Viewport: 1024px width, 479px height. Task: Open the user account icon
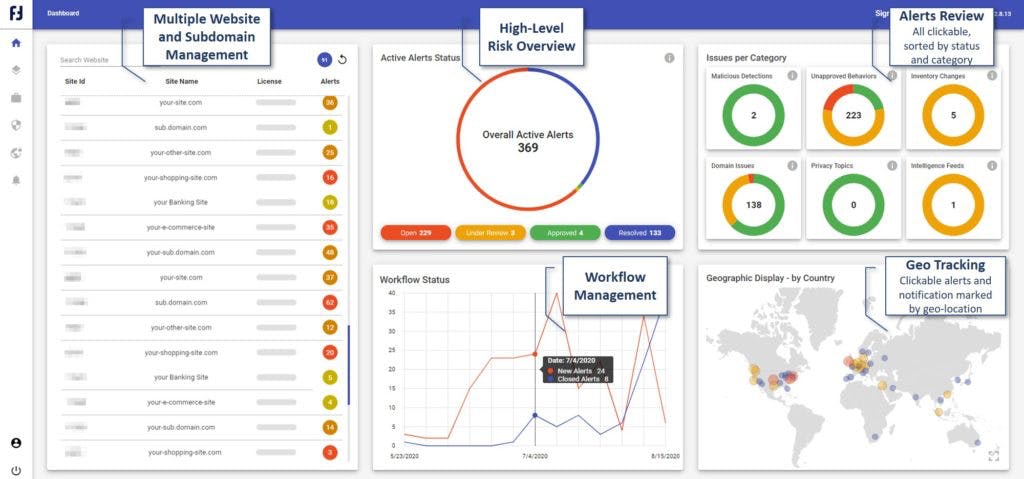coord(16,443)
